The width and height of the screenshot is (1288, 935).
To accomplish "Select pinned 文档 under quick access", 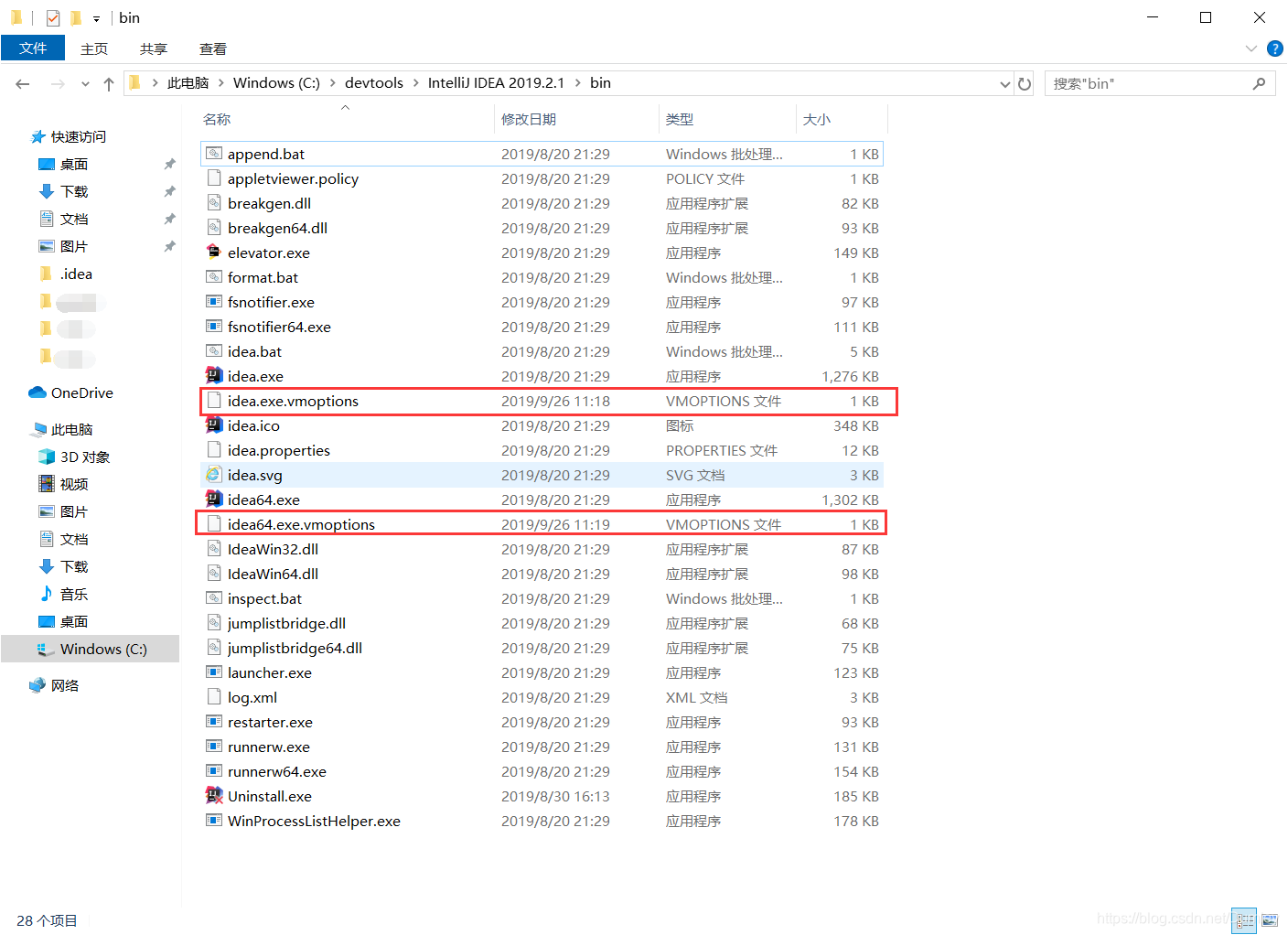I will pos(74,220).
